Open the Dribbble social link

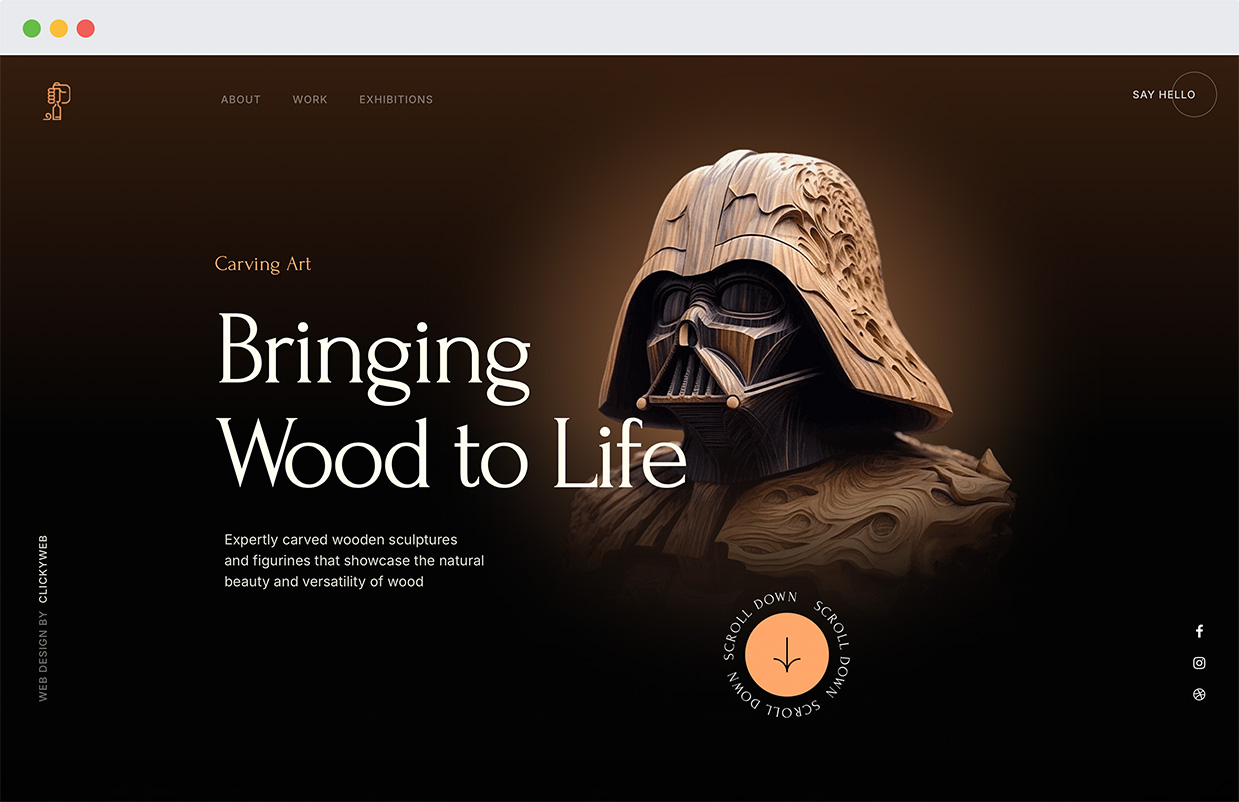[1199, 694]
